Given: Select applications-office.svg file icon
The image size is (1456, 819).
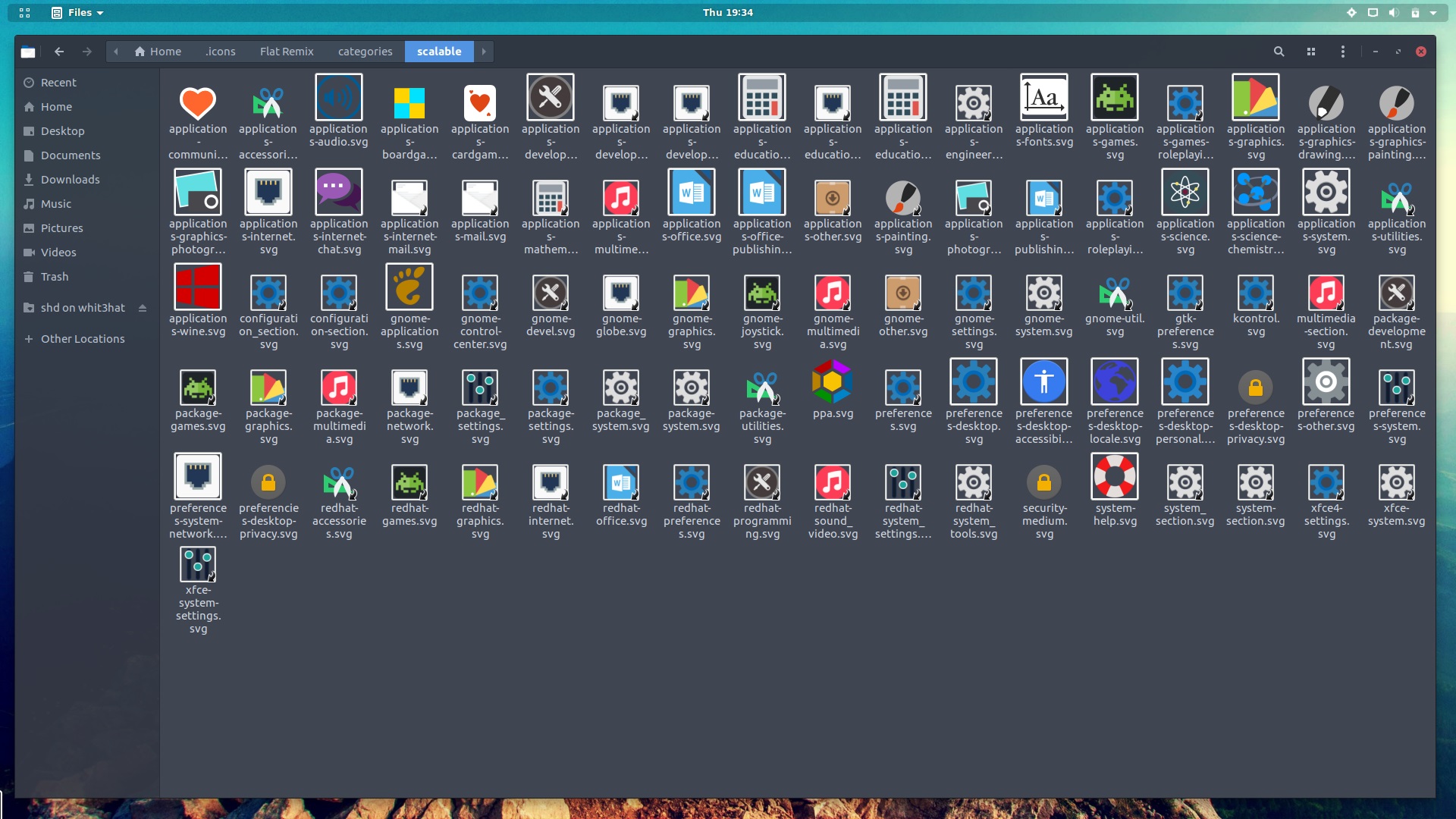Looking at the screenshot, I should pyautogui.click(x=691, y=193).
